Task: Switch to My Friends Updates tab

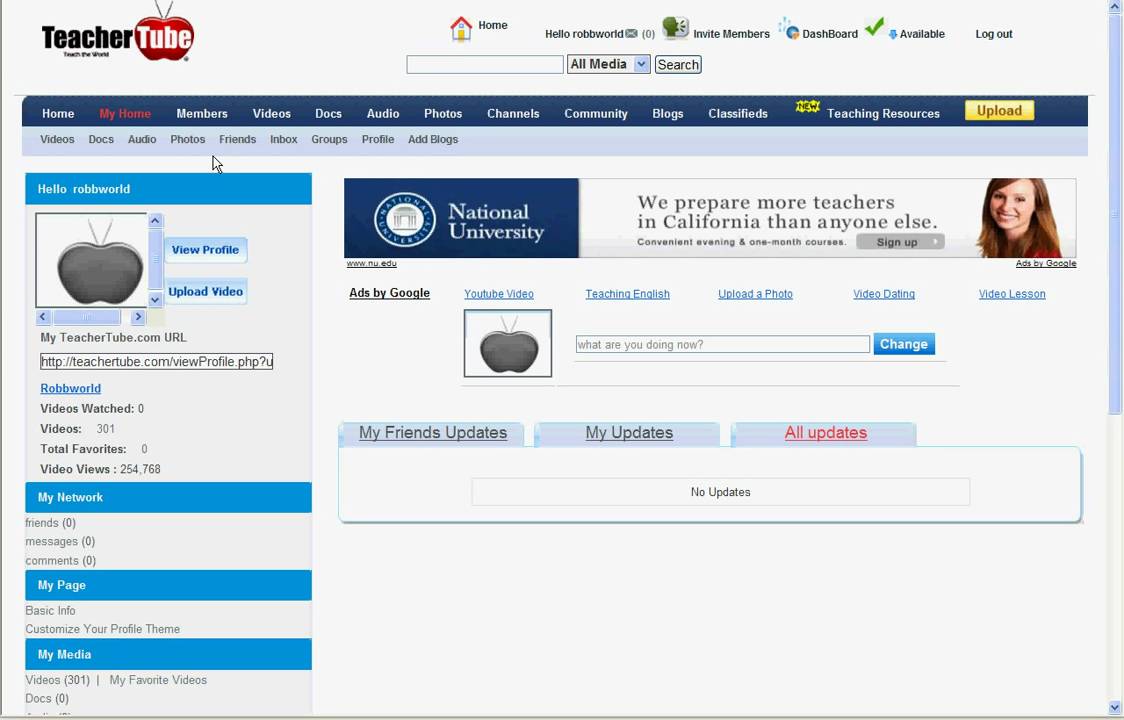Action: [432, 433]
